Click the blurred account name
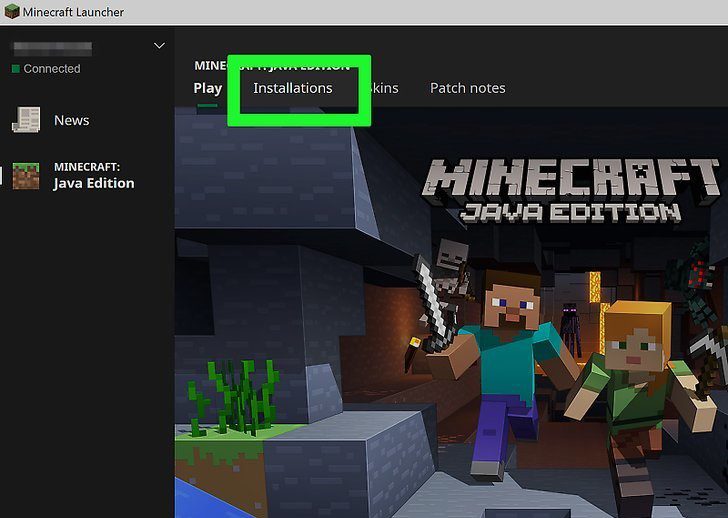Viewport: 728px width, 518px height. 52,48
